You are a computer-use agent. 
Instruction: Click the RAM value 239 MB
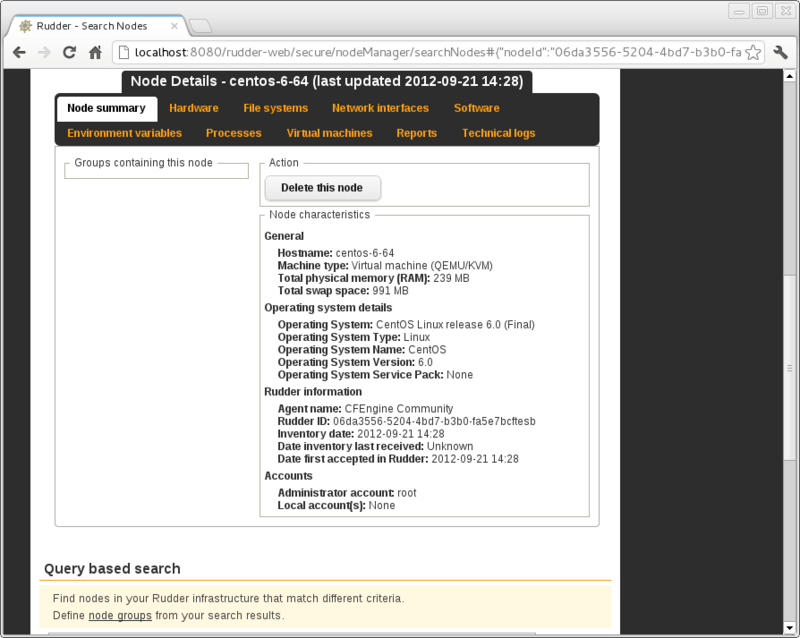[452, 278]
